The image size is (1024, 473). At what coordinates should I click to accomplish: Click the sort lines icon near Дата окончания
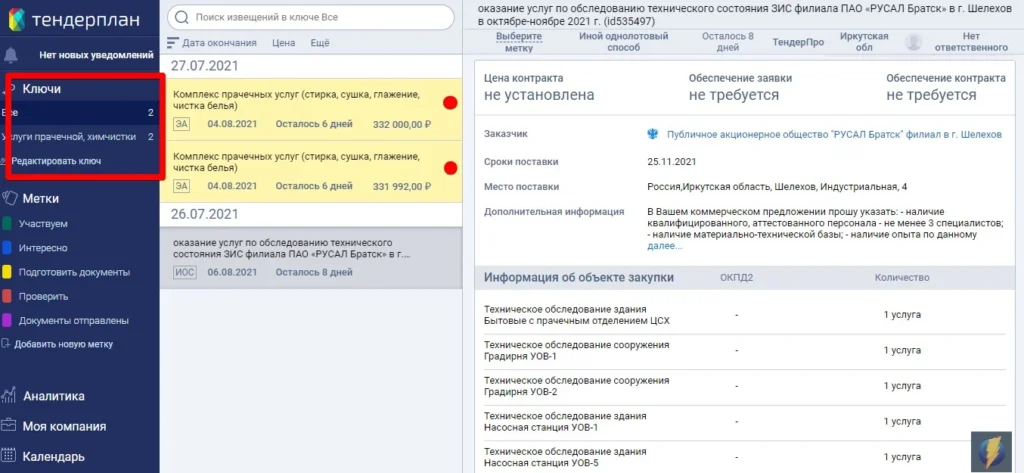pos(172,43)
